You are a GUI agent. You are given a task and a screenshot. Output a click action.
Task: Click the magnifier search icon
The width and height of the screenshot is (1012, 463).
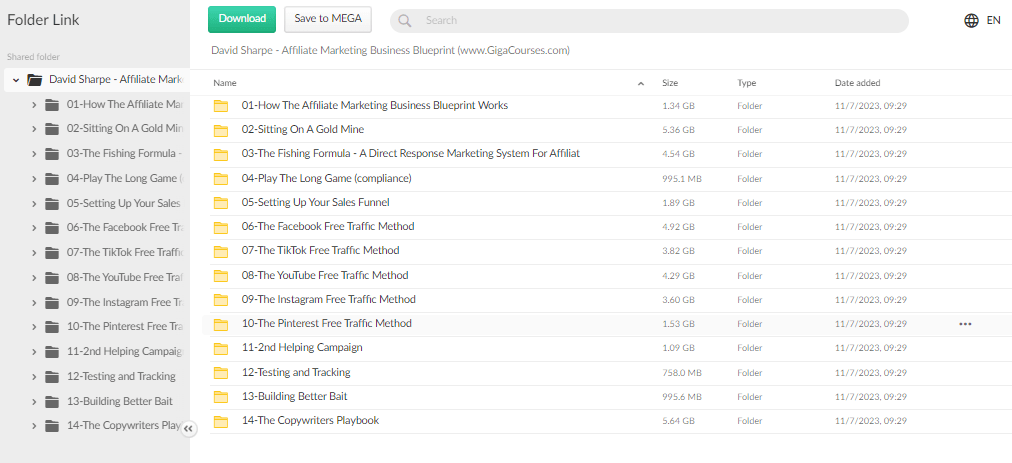pos(406,20)
